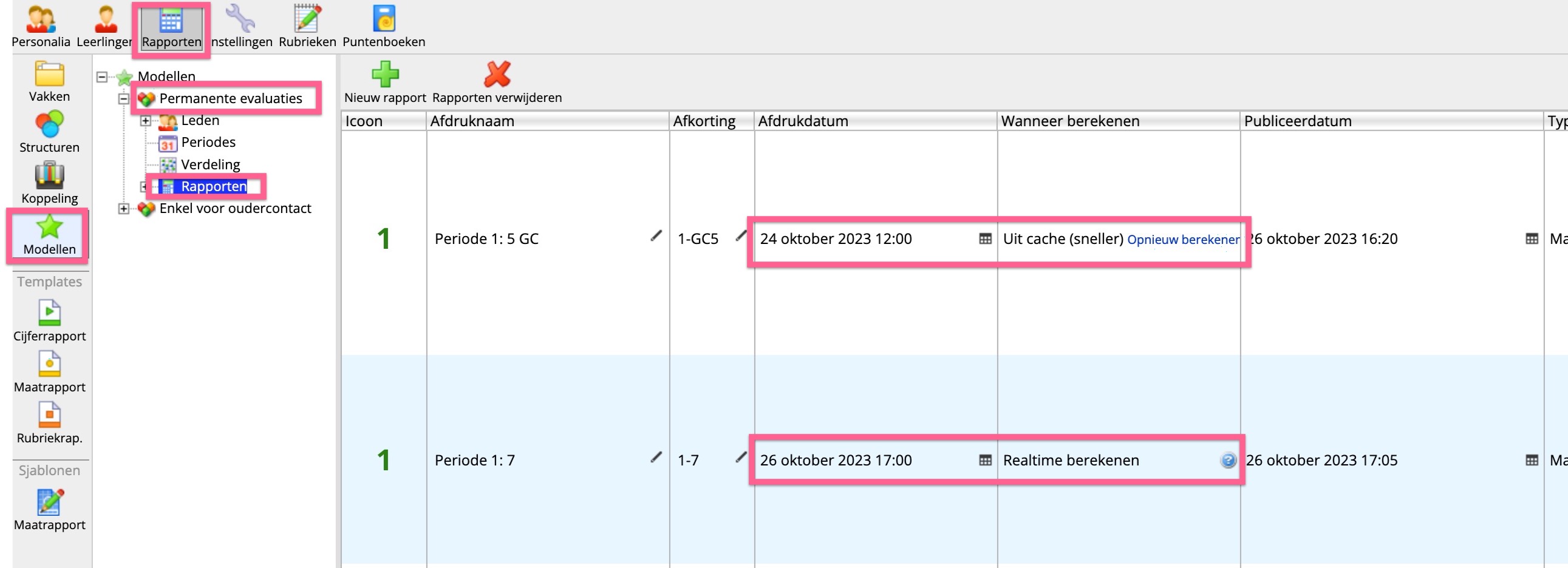Choose the Rubriekrap. template

click(x=49, y=422)
